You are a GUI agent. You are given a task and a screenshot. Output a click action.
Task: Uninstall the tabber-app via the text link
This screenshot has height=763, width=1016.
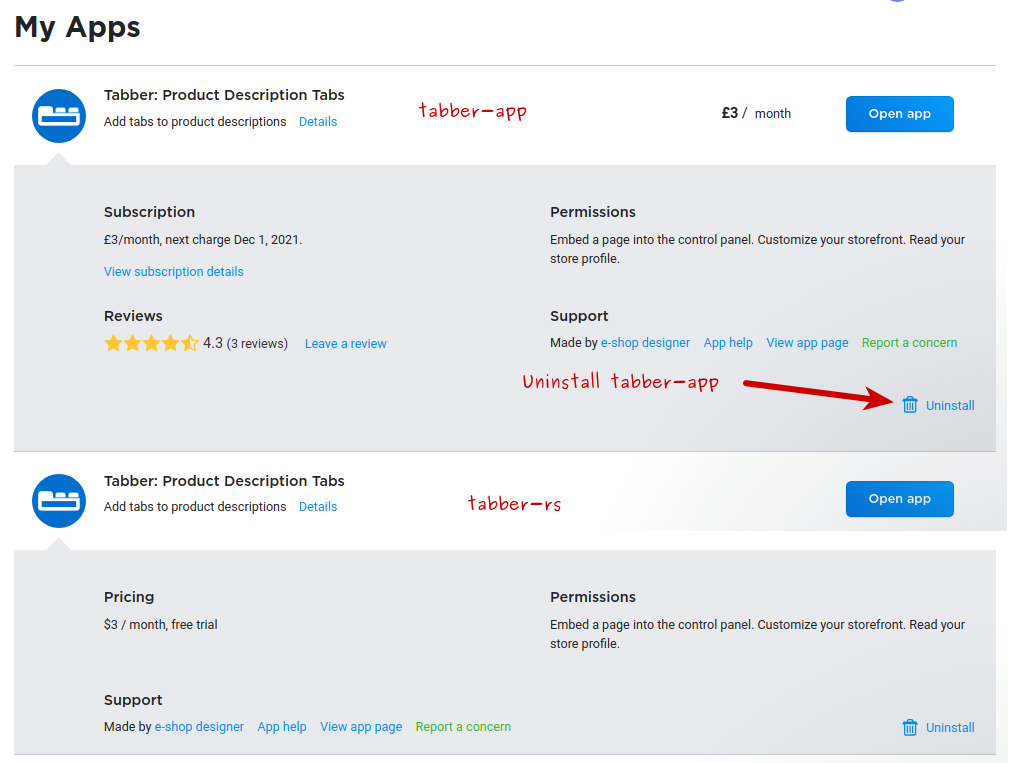(950, 405)
